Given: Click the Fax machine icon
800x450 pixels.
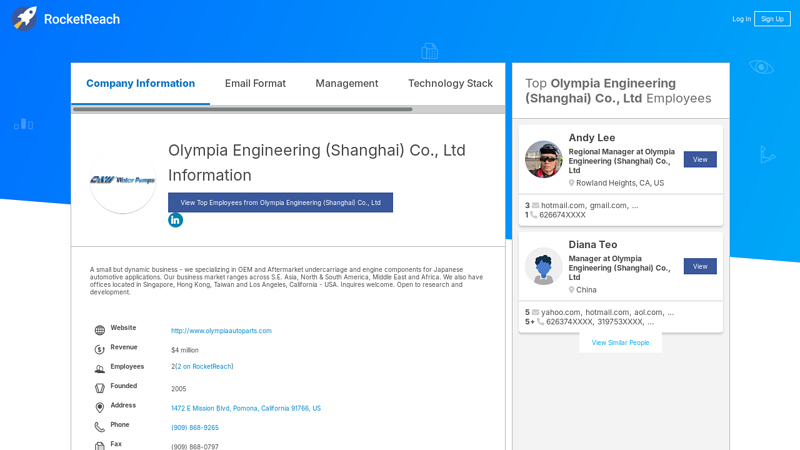Looking at the screenshot, I should (99, 445).
